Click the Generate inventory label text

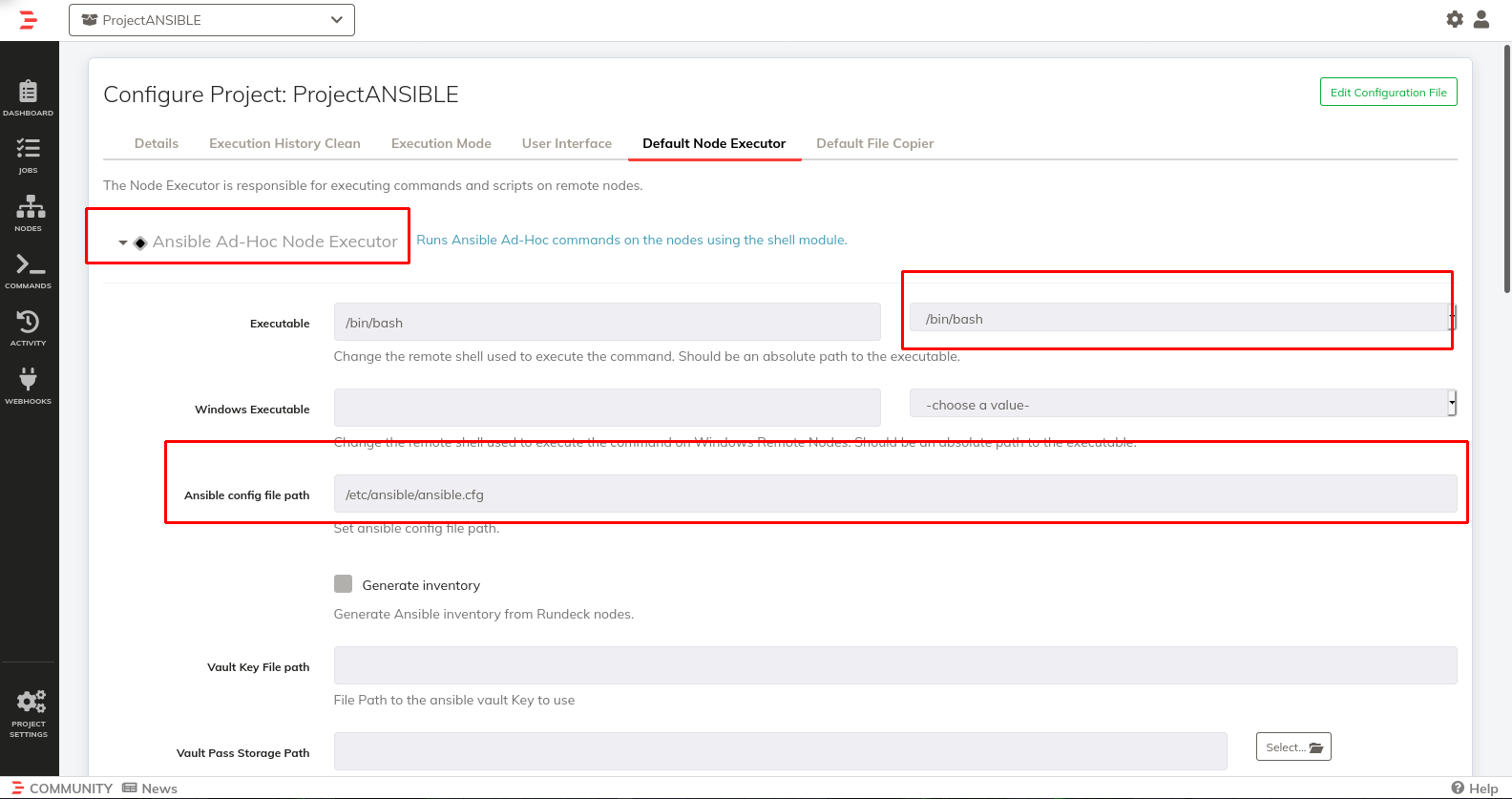[421, 585]
